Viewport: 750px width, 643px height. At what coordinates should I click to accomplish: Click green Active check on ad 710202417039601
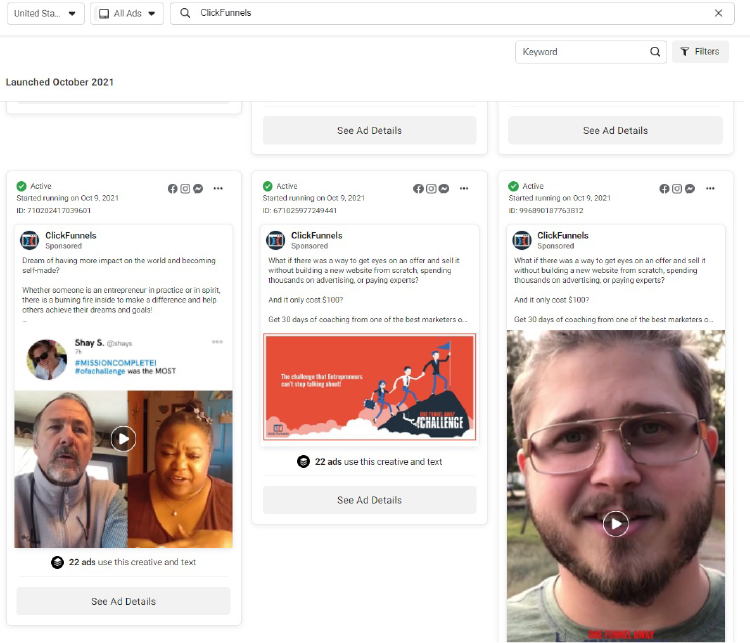click(22, 186)
